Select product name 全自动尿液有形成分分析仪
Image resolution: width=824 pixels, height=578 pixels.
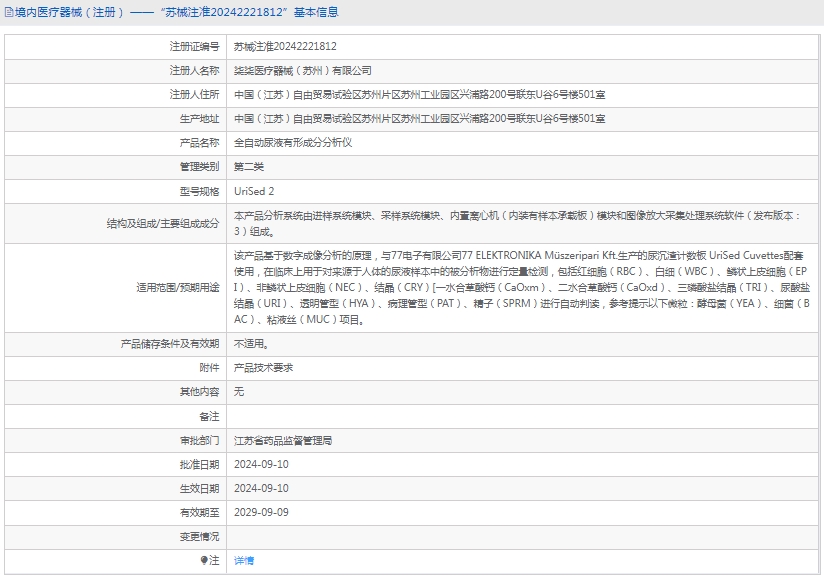click(292, 143)
